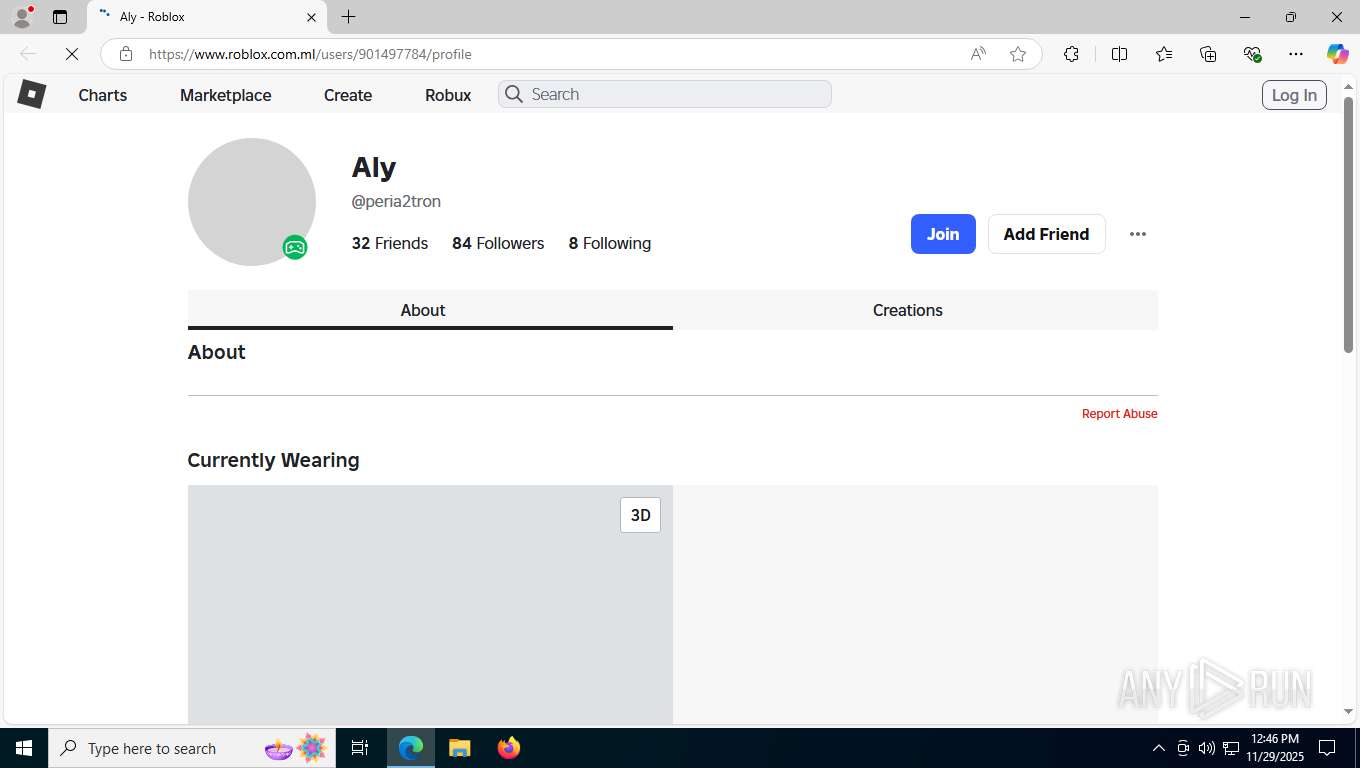Click the Roblox logo home icon

coord(32,94)
